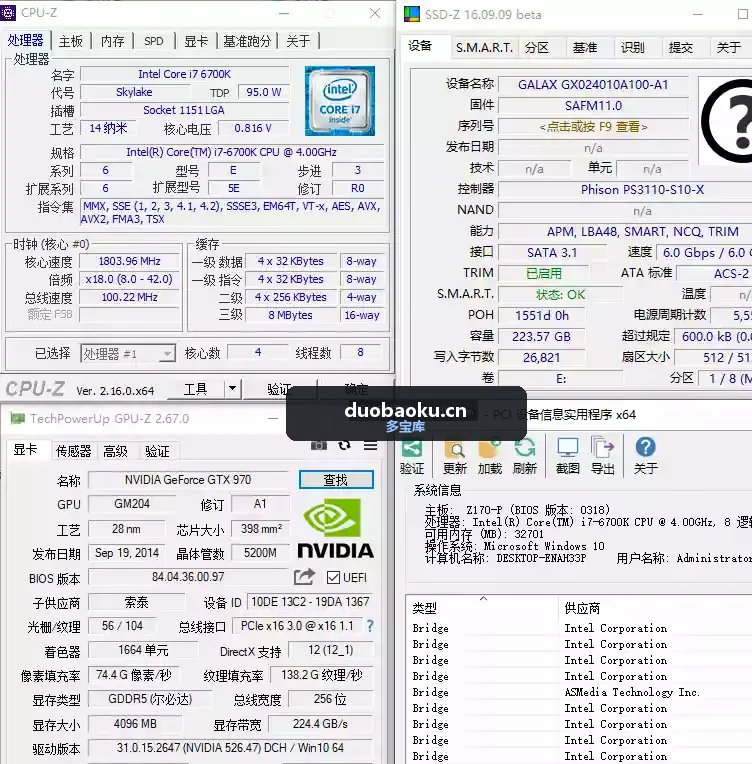The image size is (752, 764).
Task: Open the 验证 tab in GPU-Z
Action: [157, 451]
